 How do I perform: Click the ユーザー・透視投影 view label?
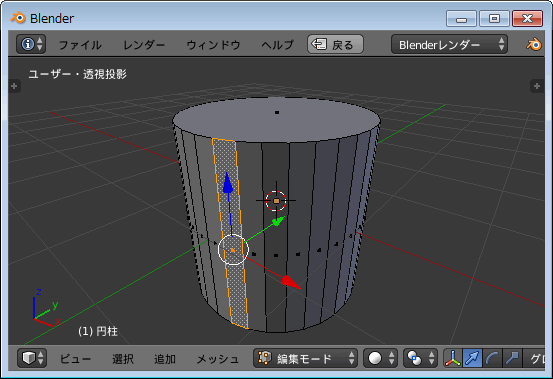(77, 74)
